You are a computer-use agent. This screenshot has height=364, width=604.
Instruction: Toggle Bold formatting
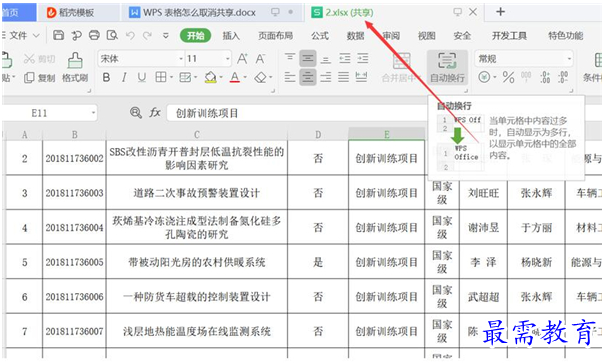106,77
